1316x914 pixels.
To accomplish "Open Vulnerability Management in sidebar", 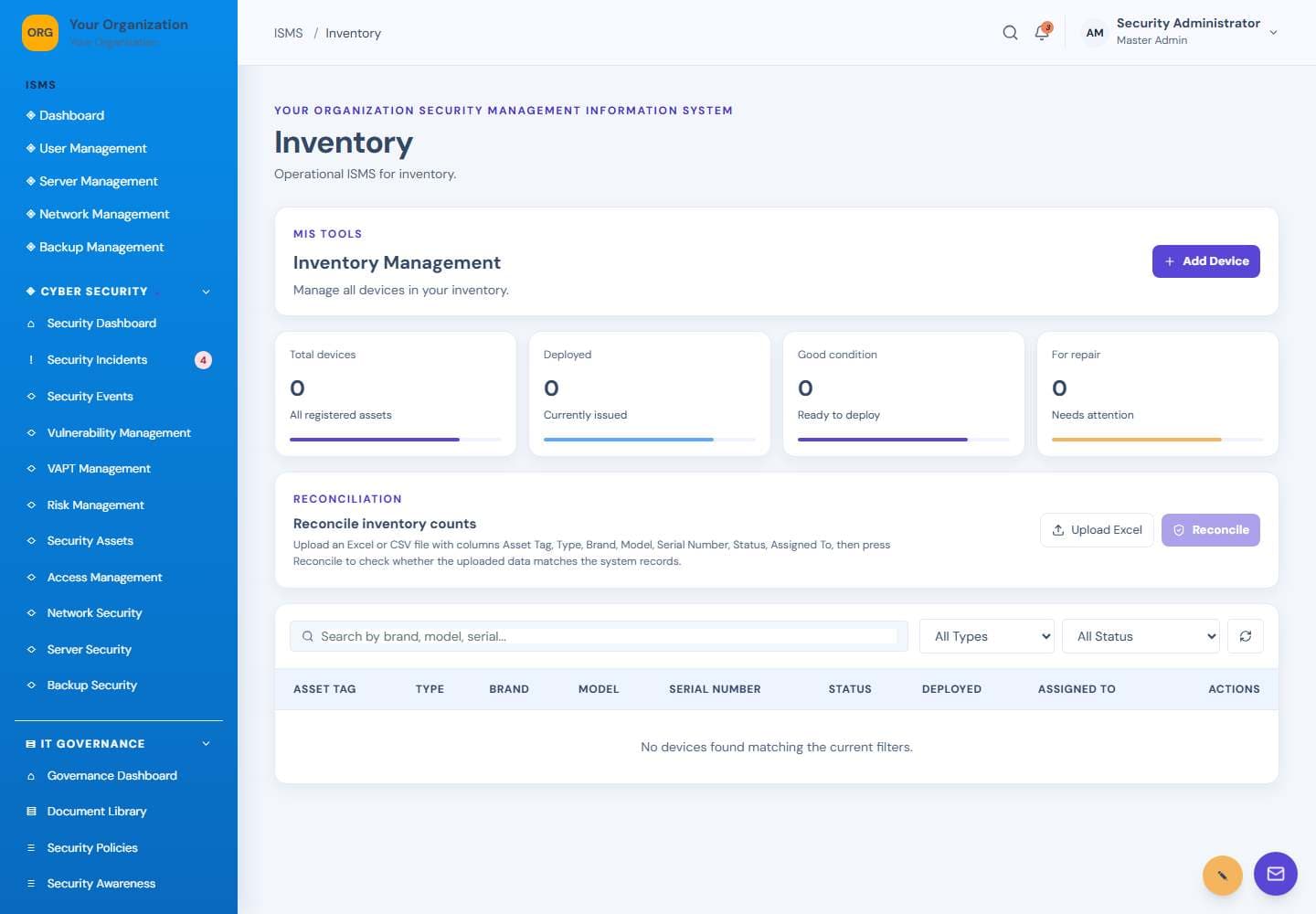I will 119,433.
